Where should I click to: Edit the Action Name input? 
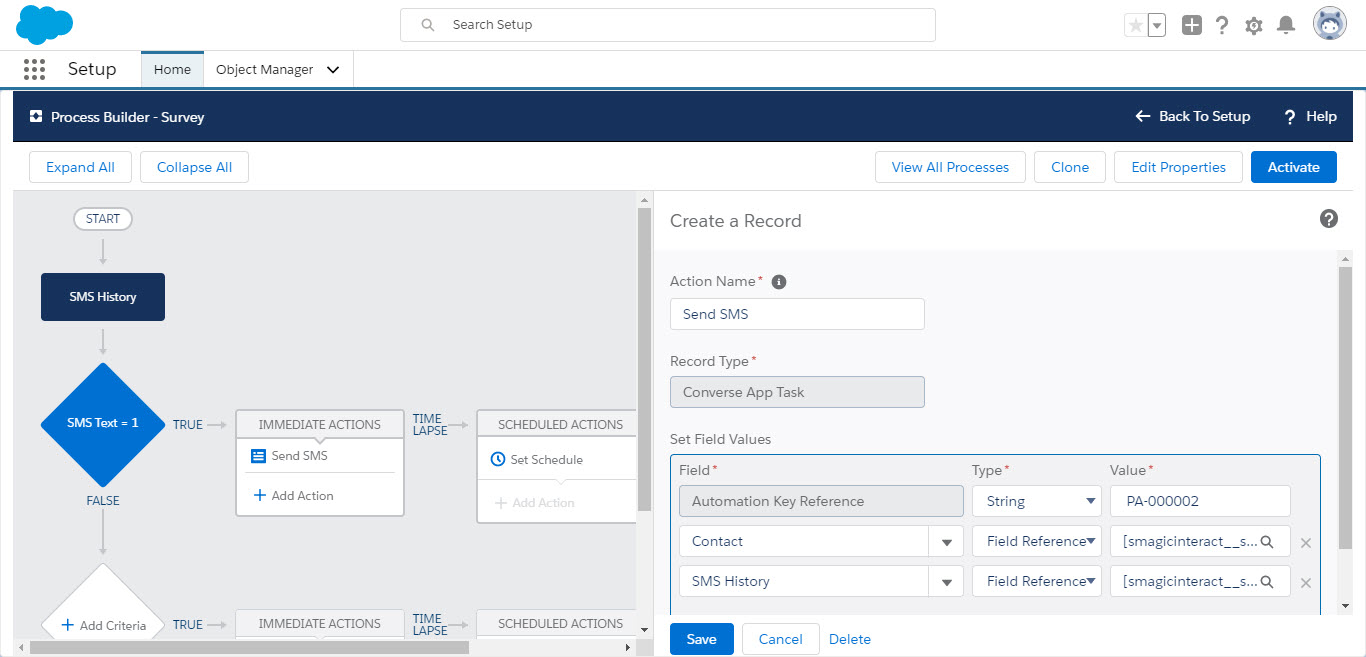point(797,314)
